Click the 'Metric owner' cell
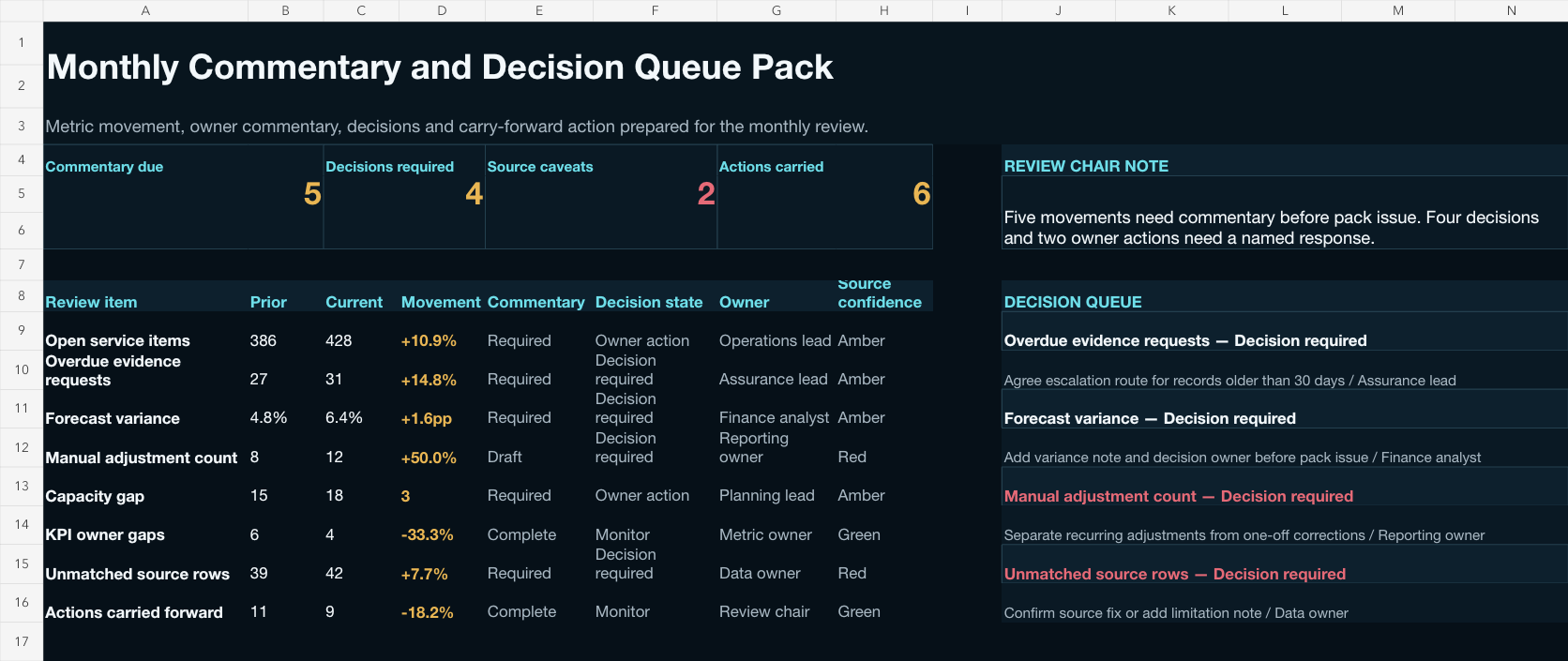The height and width of the screenshot is (661, 1568). click(765, 534)
